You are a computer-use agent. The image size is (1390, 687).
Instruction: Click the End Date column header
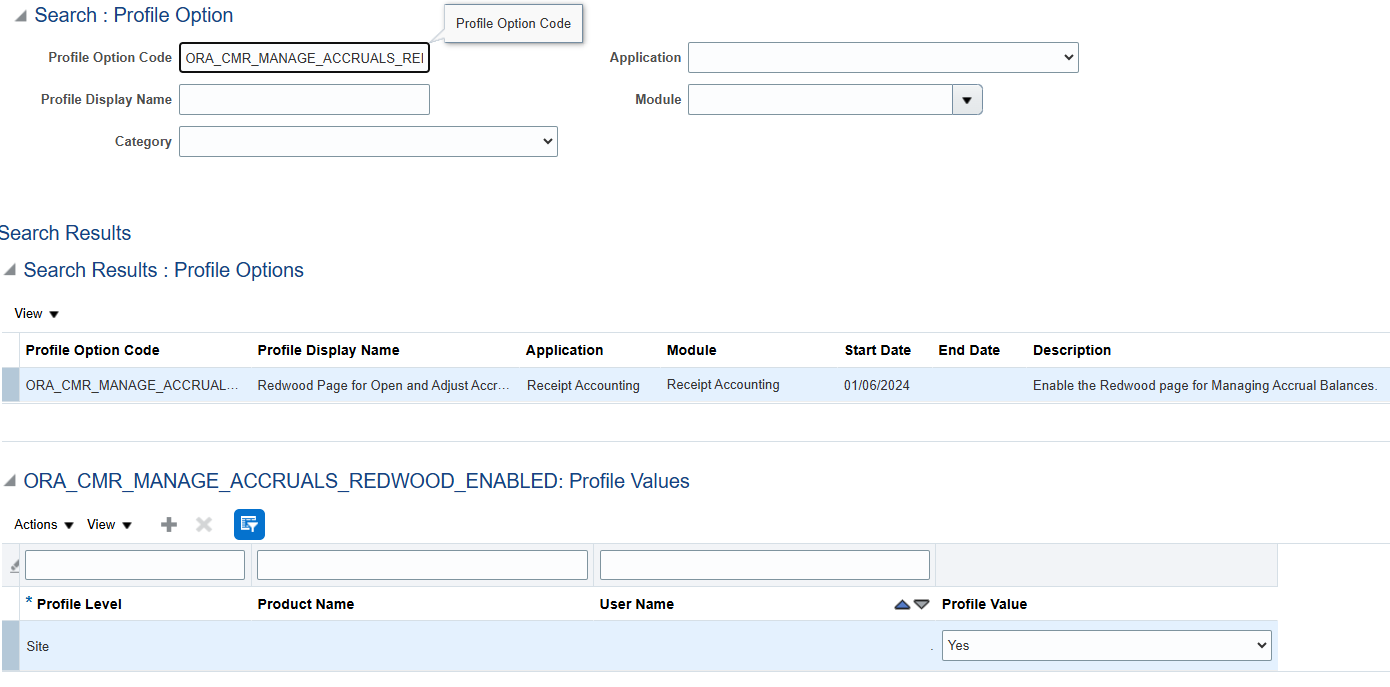point(969,350)
